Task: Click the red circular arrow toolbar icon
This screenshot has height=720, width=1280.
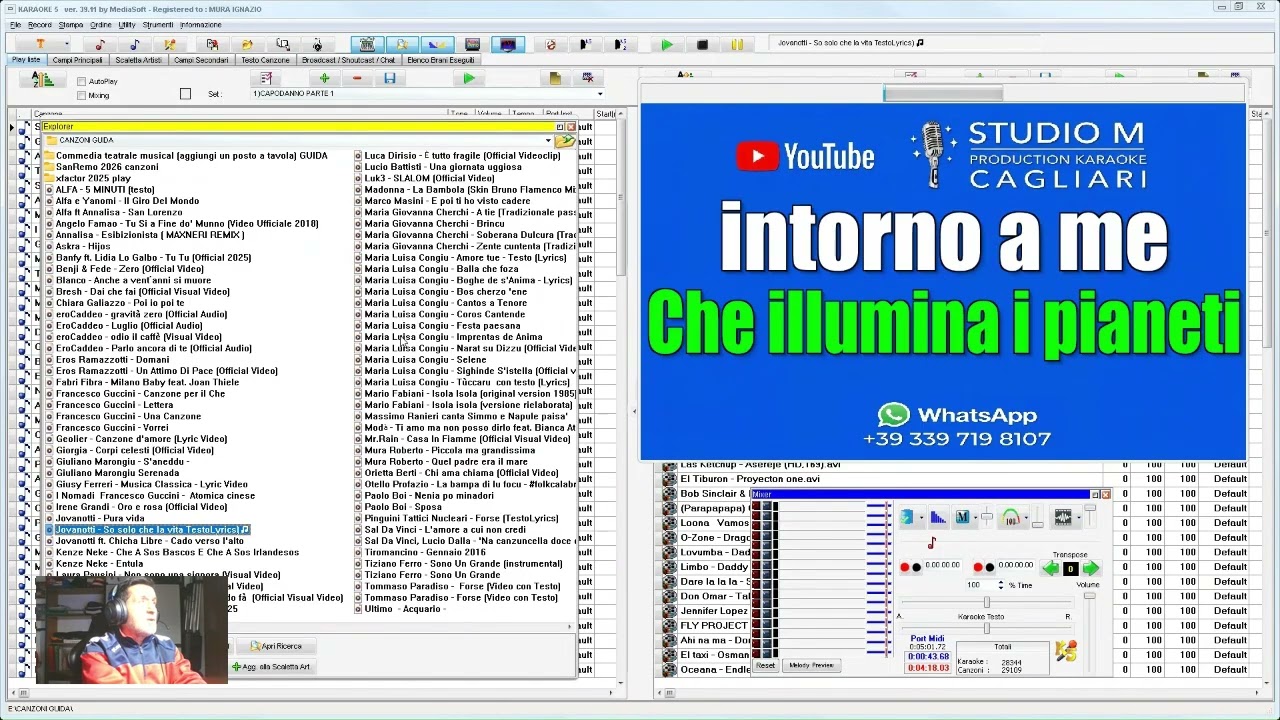Action: coord(550,44)
